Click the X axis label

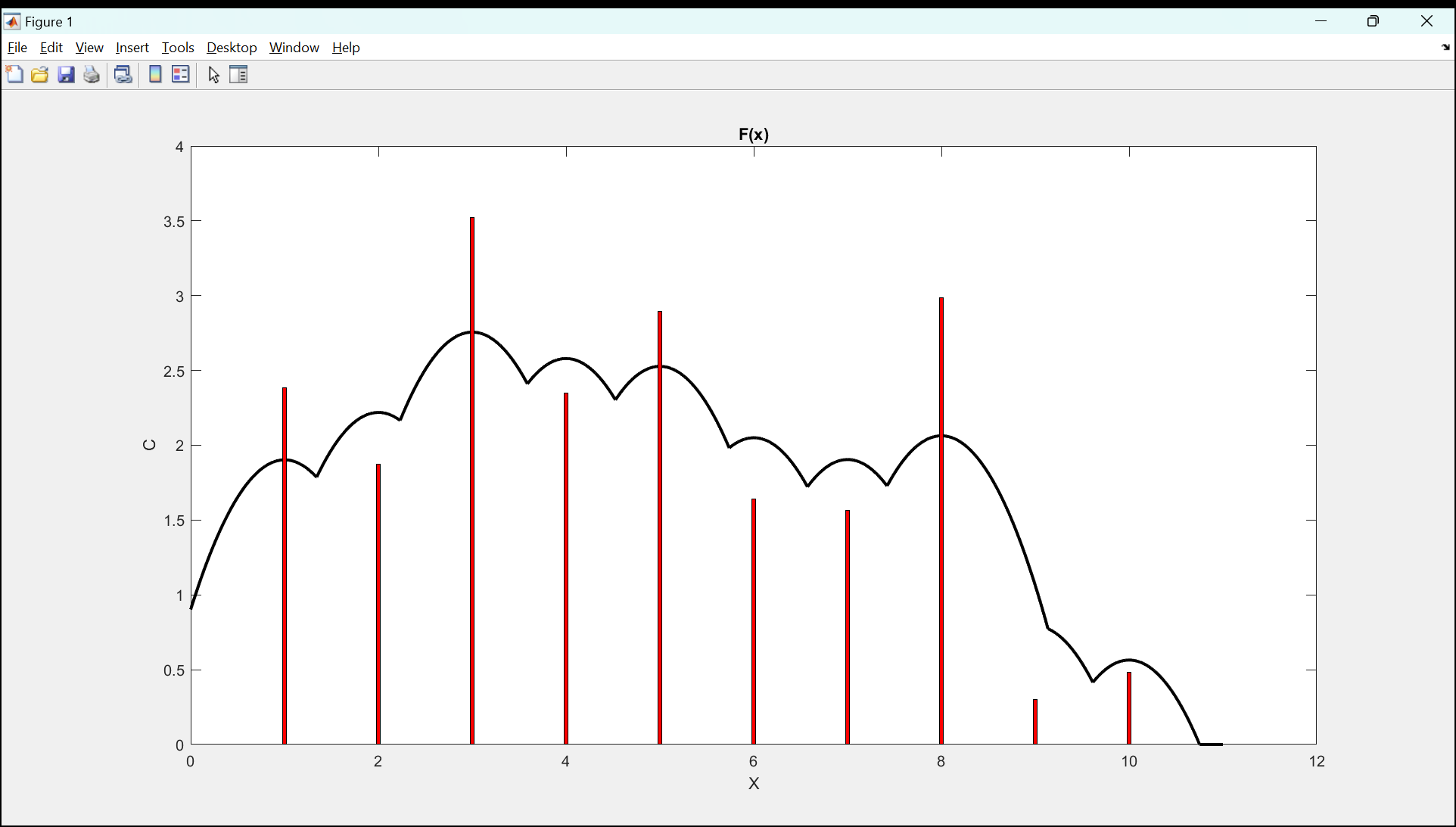point(754,784)
